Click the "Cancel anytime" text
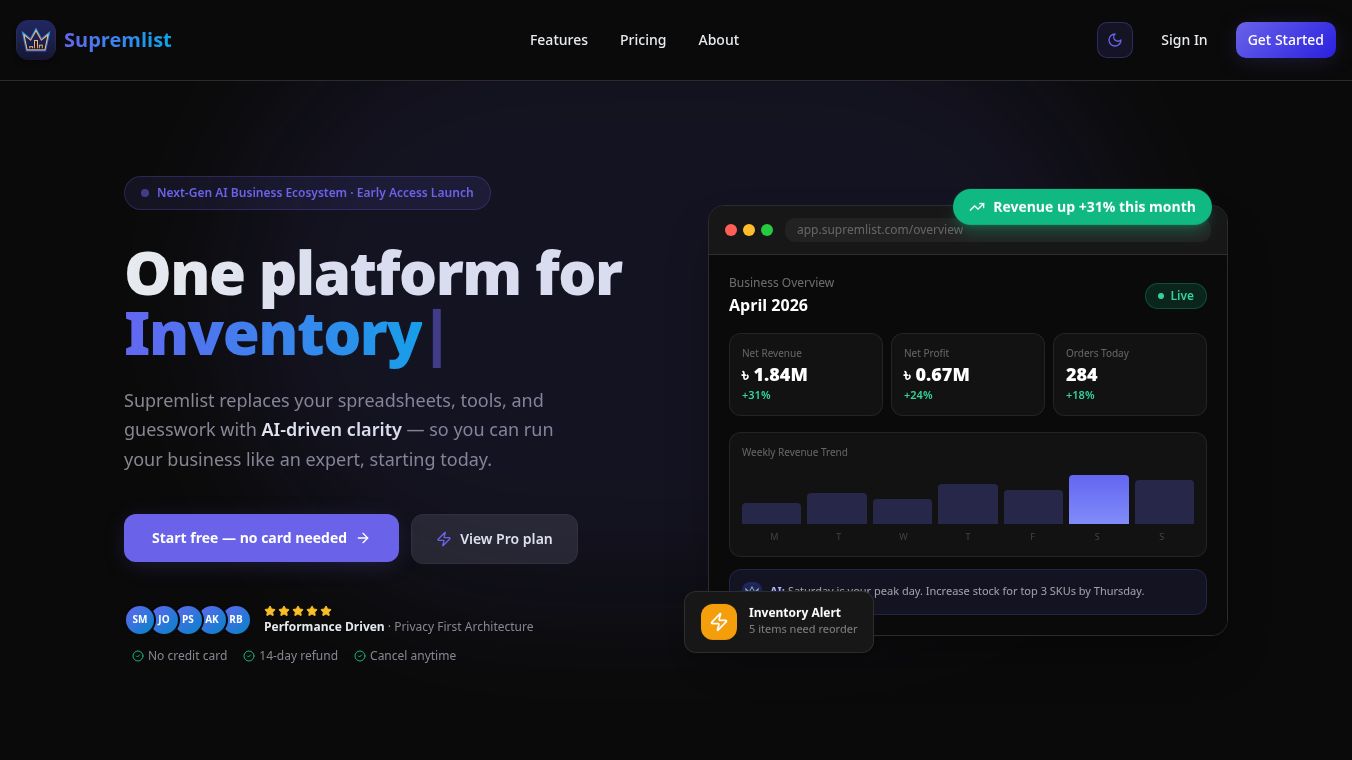The image size is (1352, 760). pyautogui.click(x=413, y=656)
